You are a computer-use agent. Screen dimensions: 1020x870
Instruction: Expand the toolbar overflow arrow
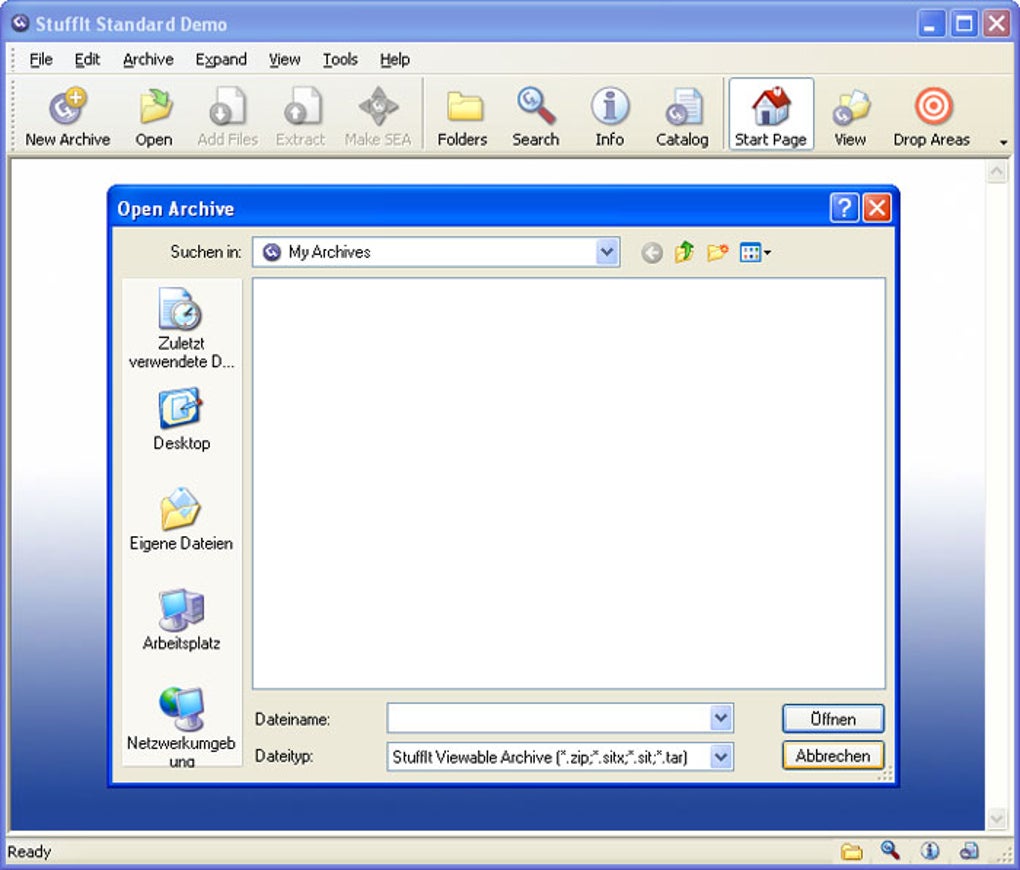(1004, 142)
